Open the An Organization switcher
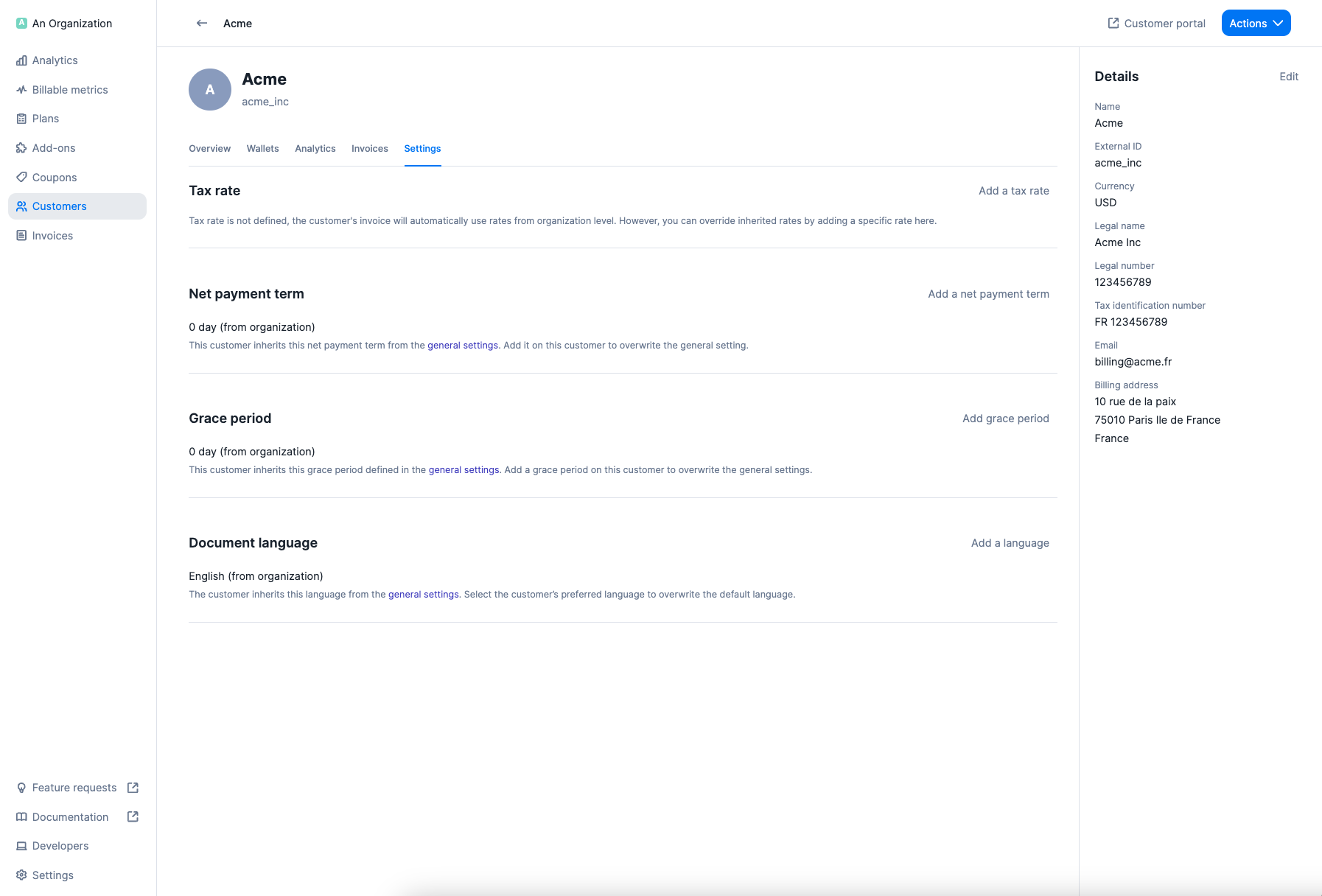This screenshot has width=1322, height=896. click(x=65, y=23)
